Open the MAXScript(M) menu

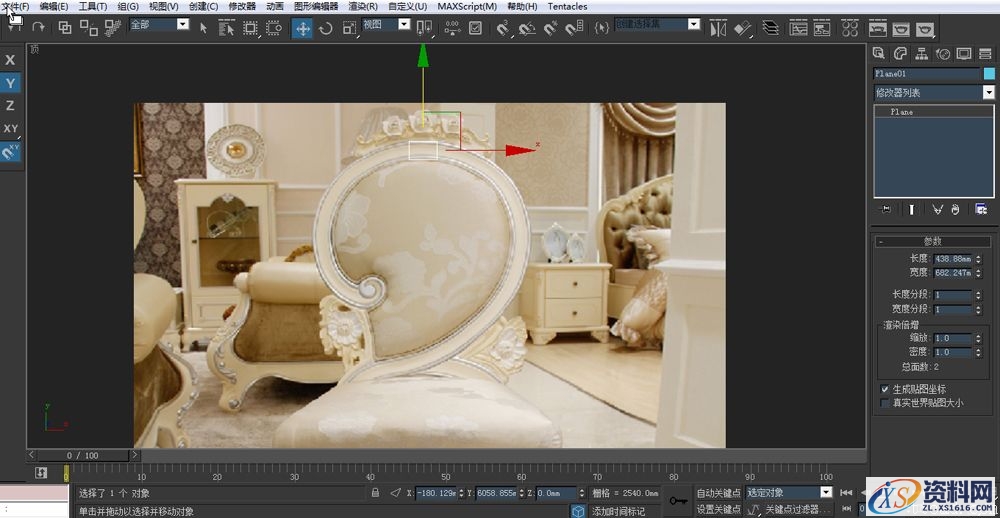pyautogui.click(x=467, y=6)
